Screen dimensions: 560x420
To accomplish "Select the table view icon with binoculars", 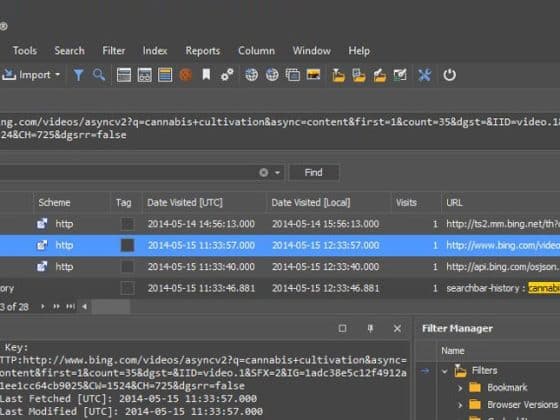I will tap(144, 75).
